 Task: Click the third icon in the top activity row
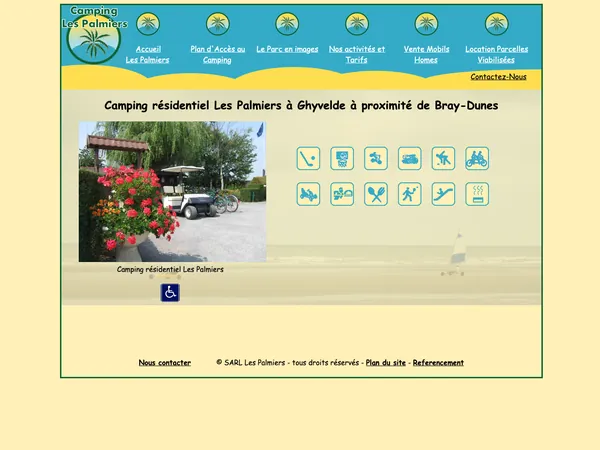click(376, 158)
